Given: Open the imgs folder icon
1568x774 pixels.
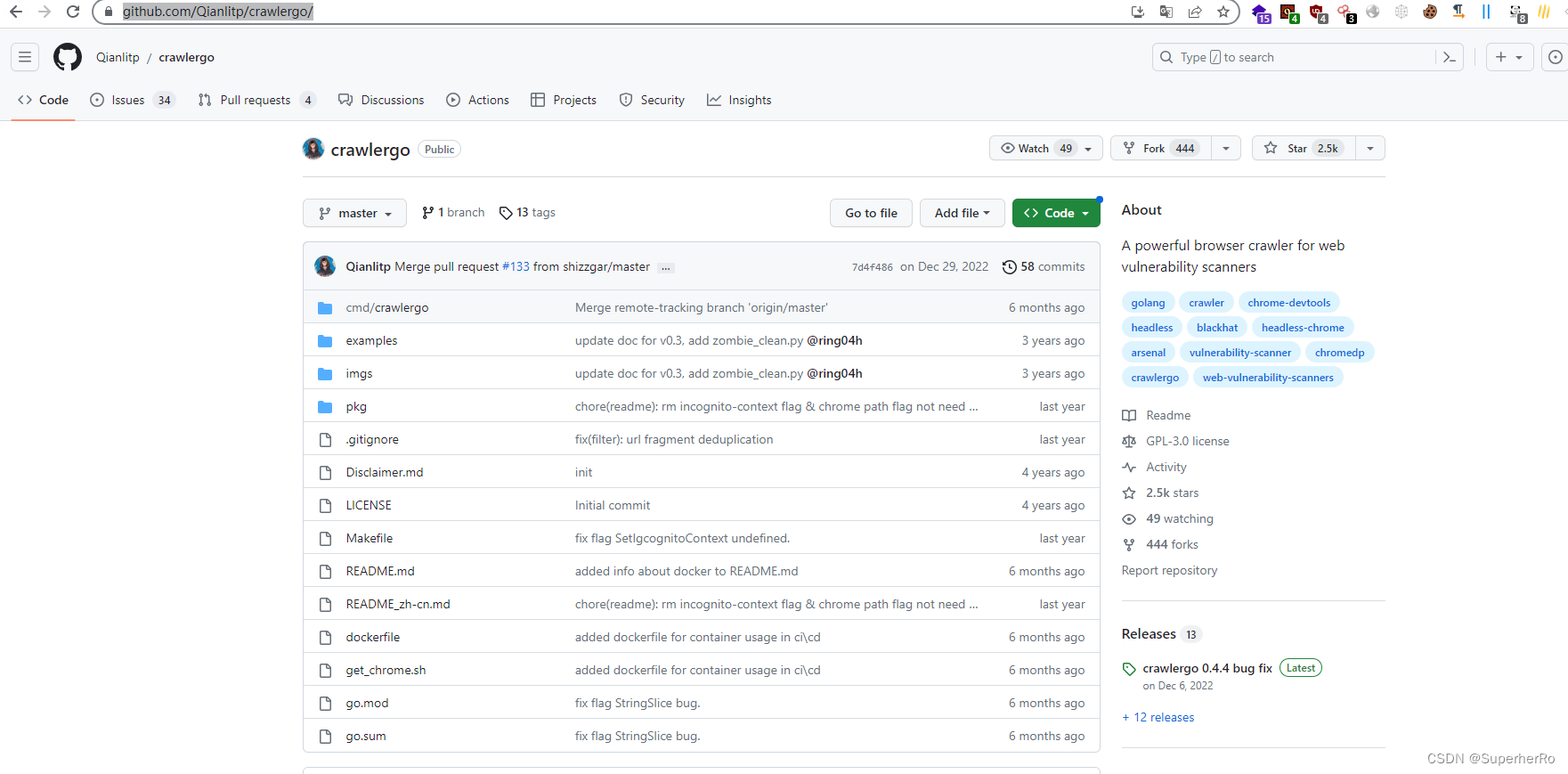Looking at the screenshot, I should click(x=325, y=374).
